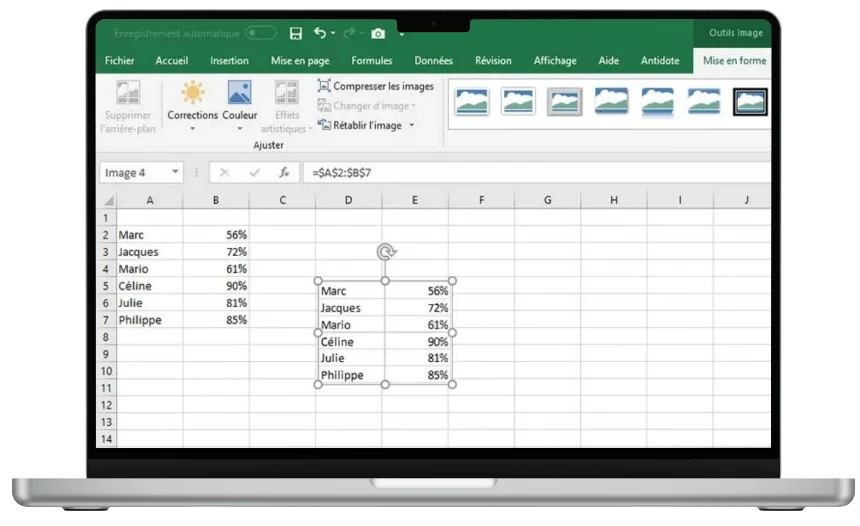Click Rétablir l'image button
Viewport: 860px width, 526px height.
point(360,126)
